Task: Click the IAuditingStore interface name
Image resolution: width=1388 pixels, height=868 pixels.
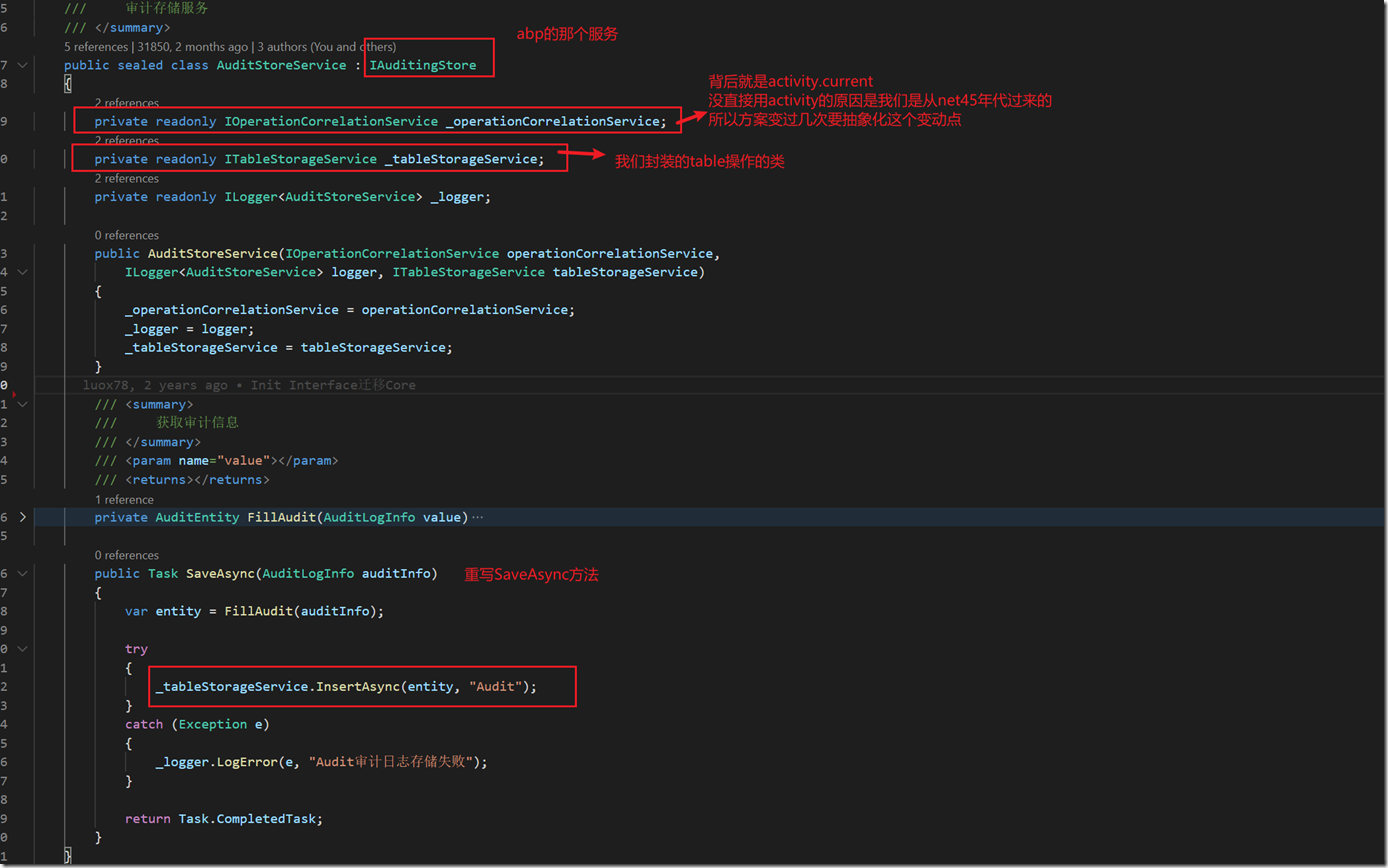Action: 423,65
